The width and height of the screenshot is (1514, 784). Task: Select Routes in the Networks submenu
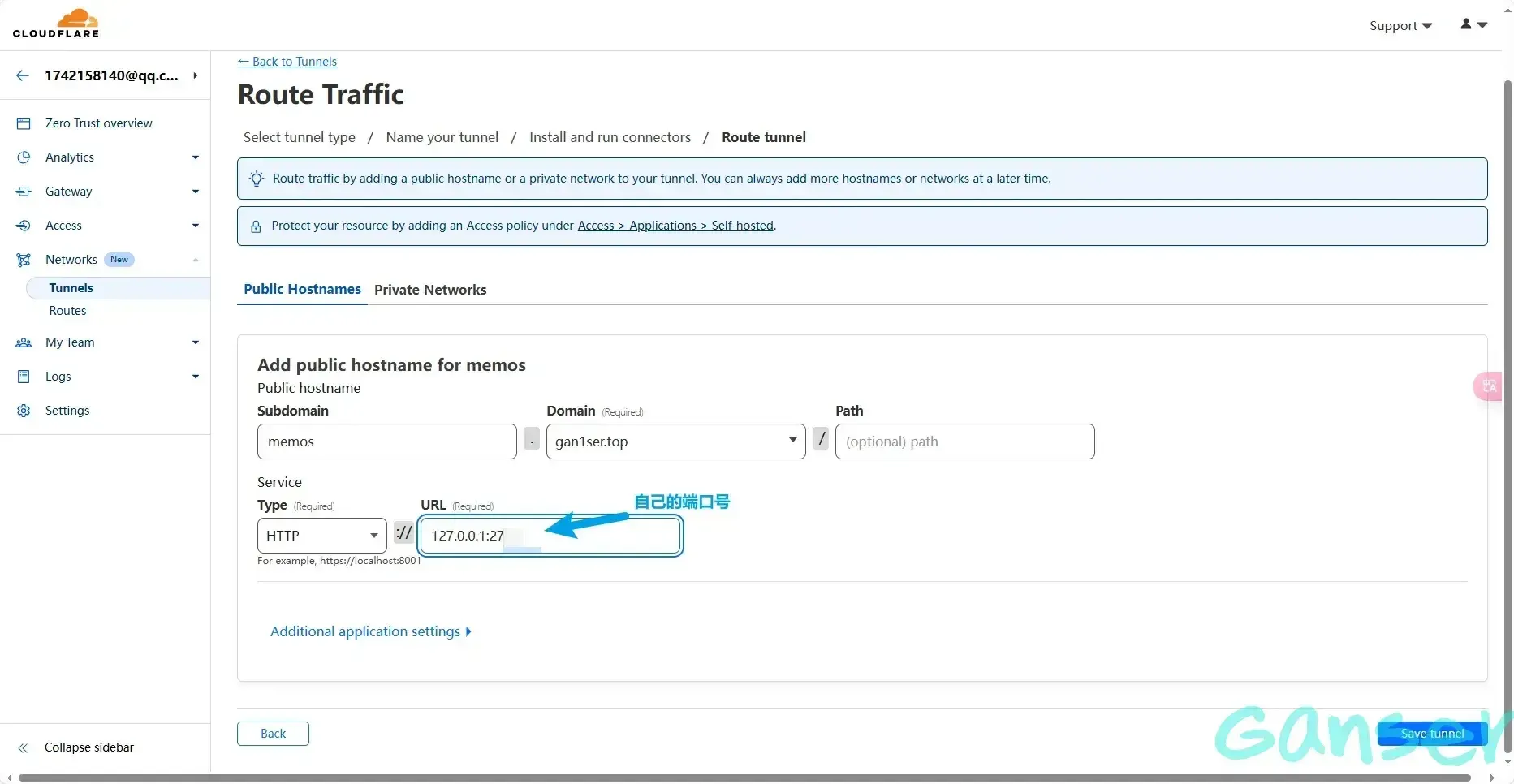point(67,311)
